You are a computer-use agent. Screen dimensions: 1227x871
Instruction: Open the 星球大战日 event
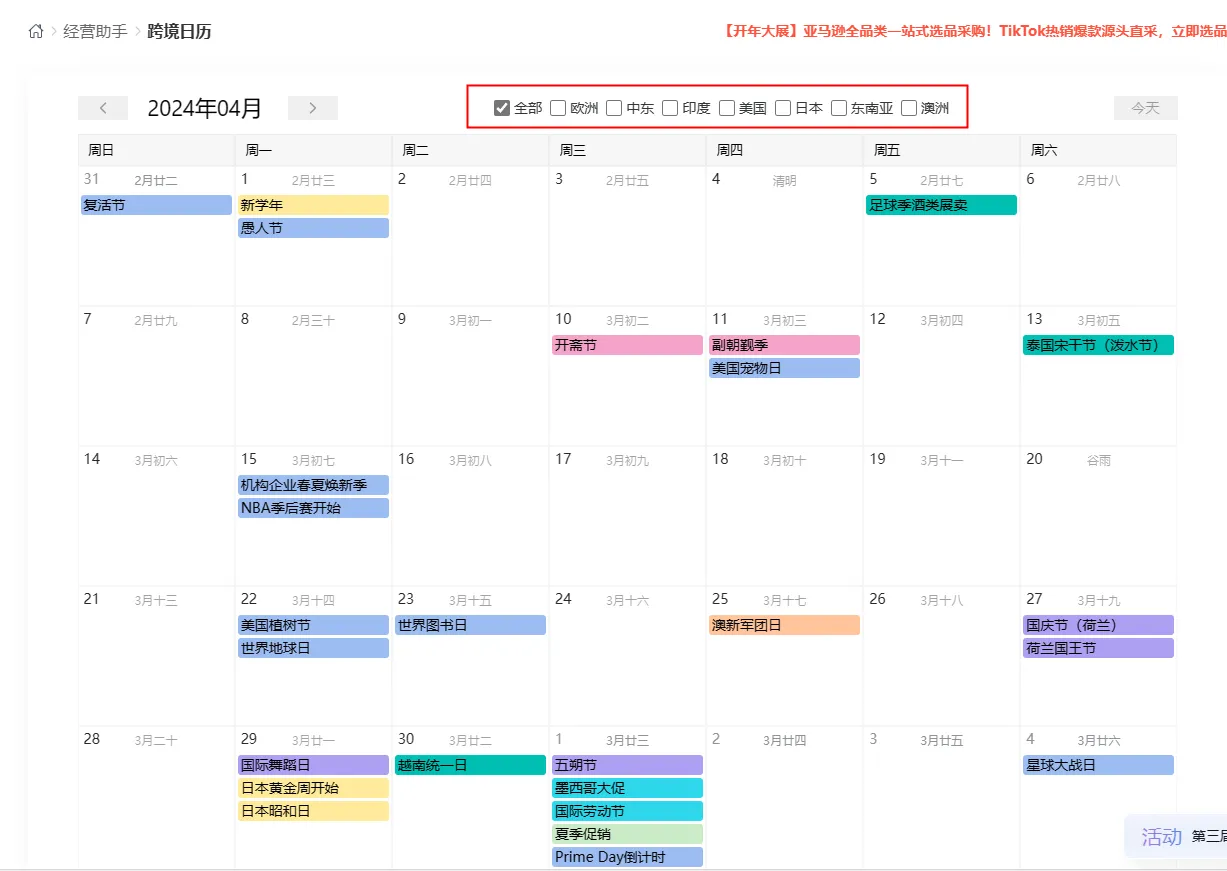coord(1098,765)
